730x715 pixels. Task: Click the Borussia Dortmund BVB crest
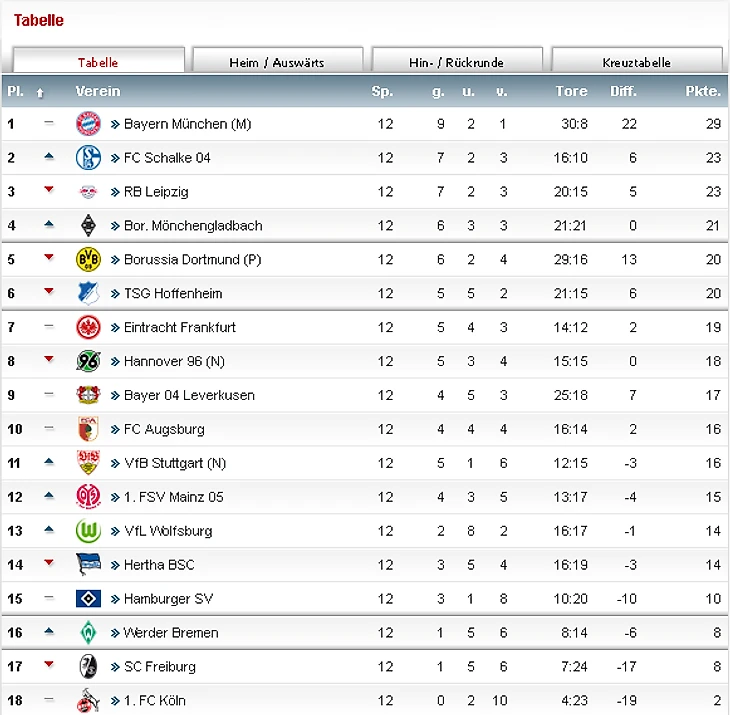tap(88, 259)
